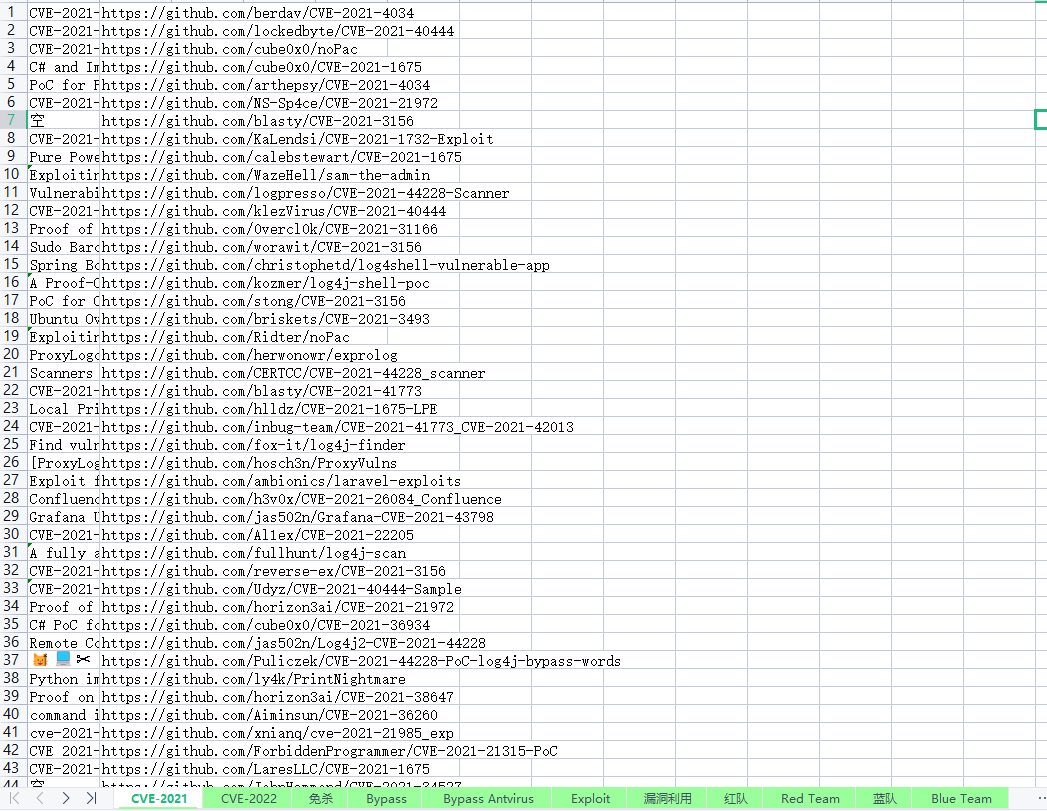
Task: Jump to the first sheet tab arrow
Action: [x=15, y=798]
